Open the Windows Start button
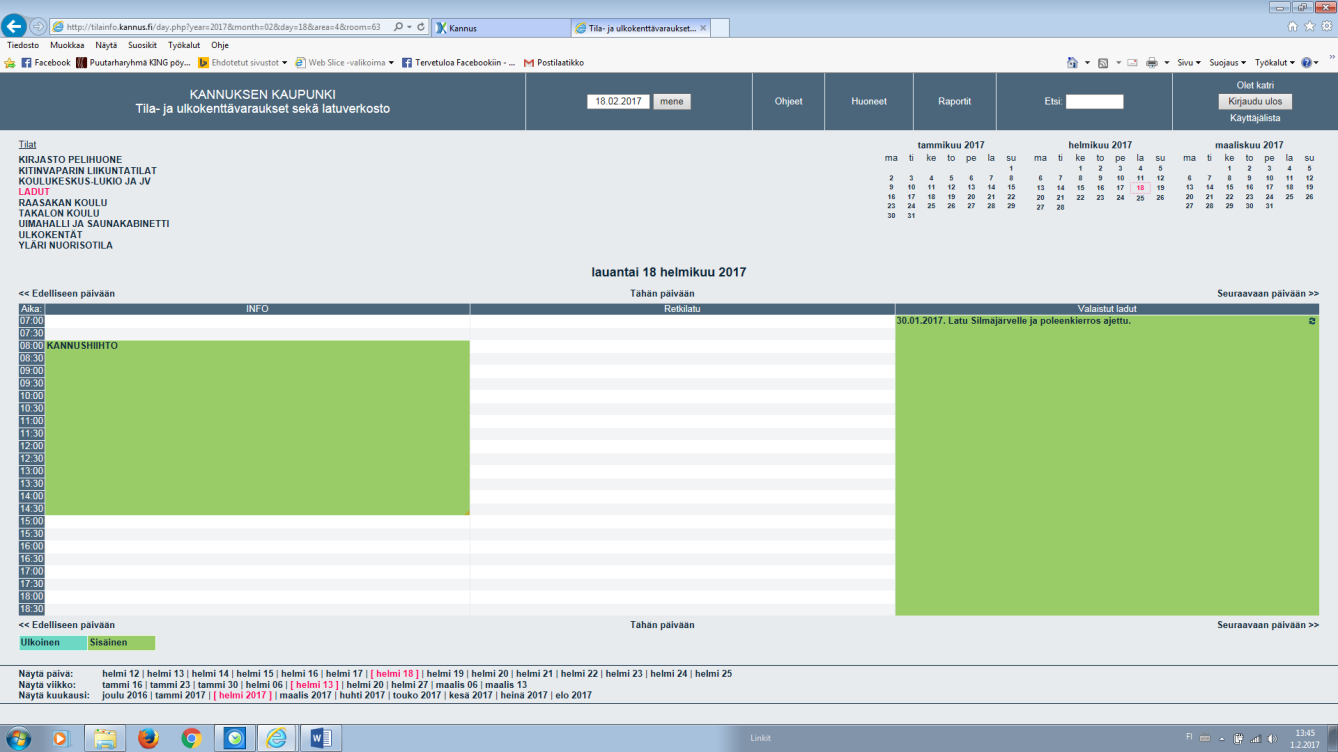Image resolution: width=1338 pixels, height=752 pixels. pos(19,738)
